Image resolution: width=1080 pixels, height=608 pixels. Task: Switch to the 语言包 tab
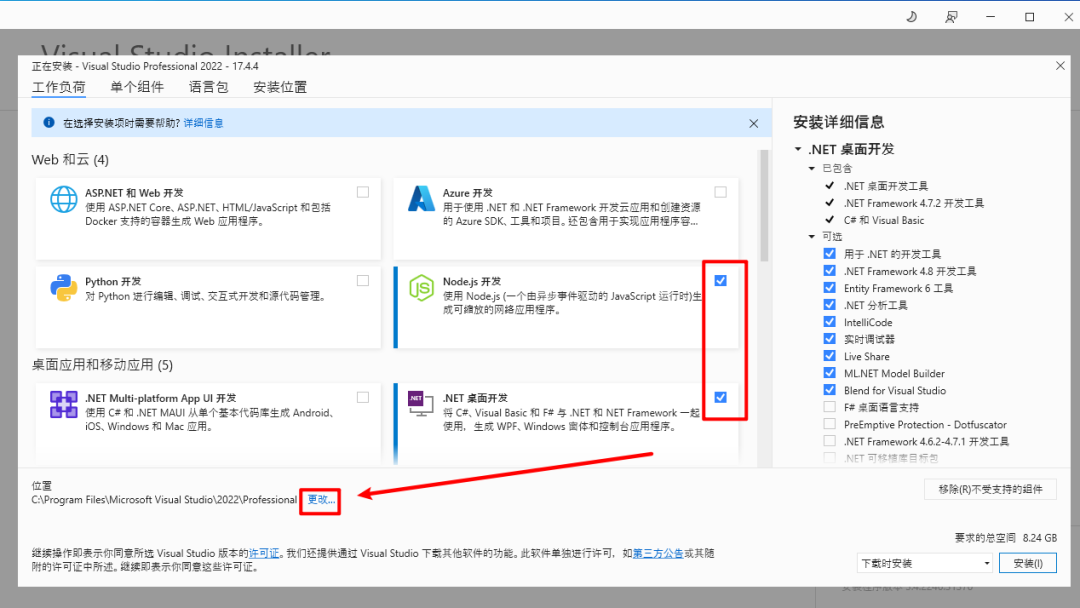click(209, 87)
